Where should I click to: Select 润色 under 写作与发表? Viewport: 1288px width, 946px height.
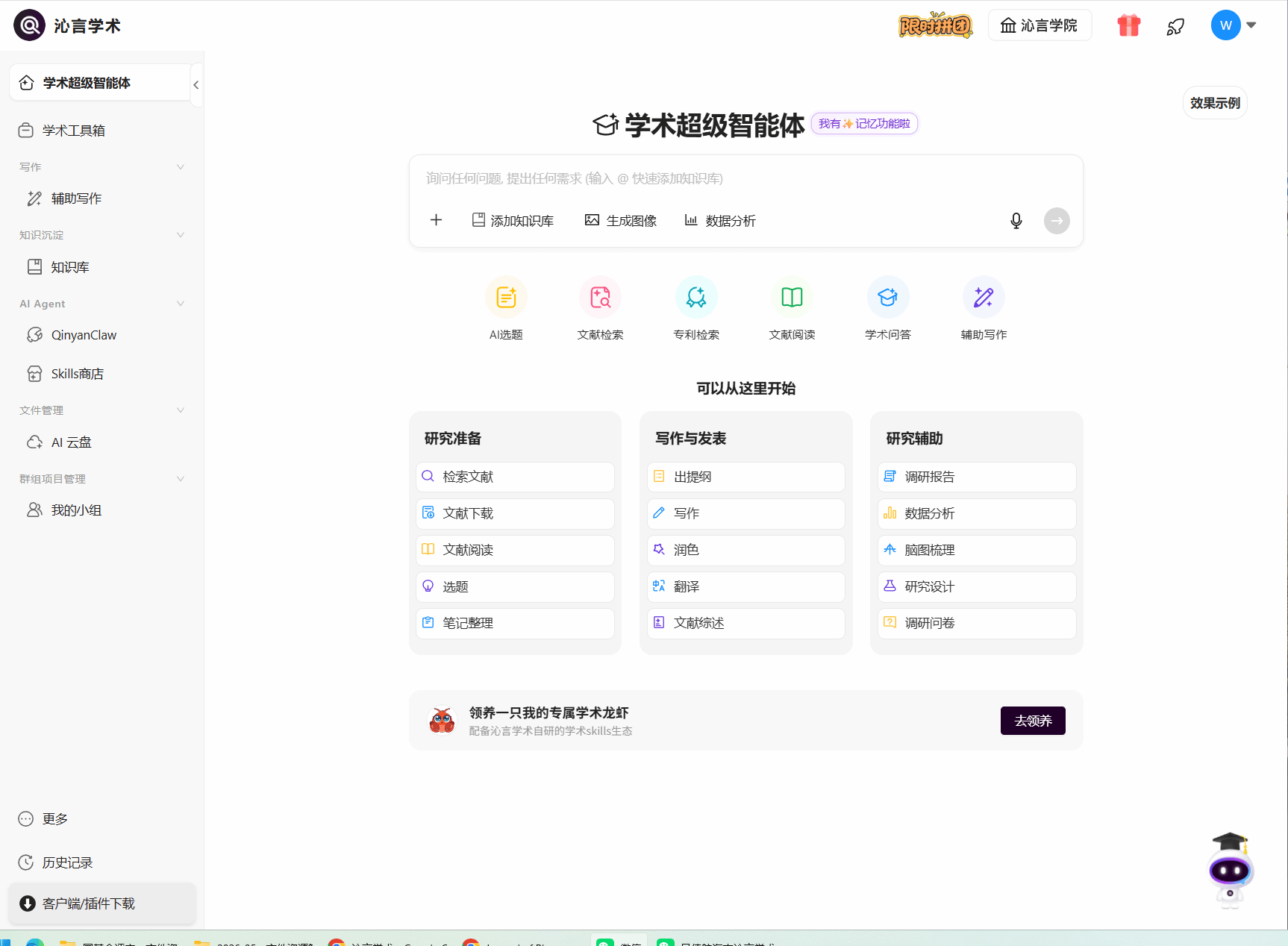pos(746,550)
